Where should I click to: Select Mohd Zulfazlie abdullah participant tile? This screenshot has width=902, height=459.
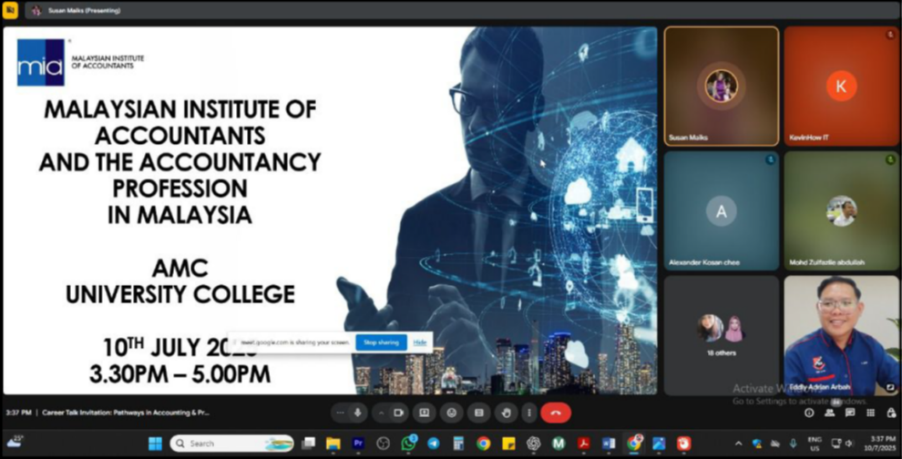click(842, 211)
